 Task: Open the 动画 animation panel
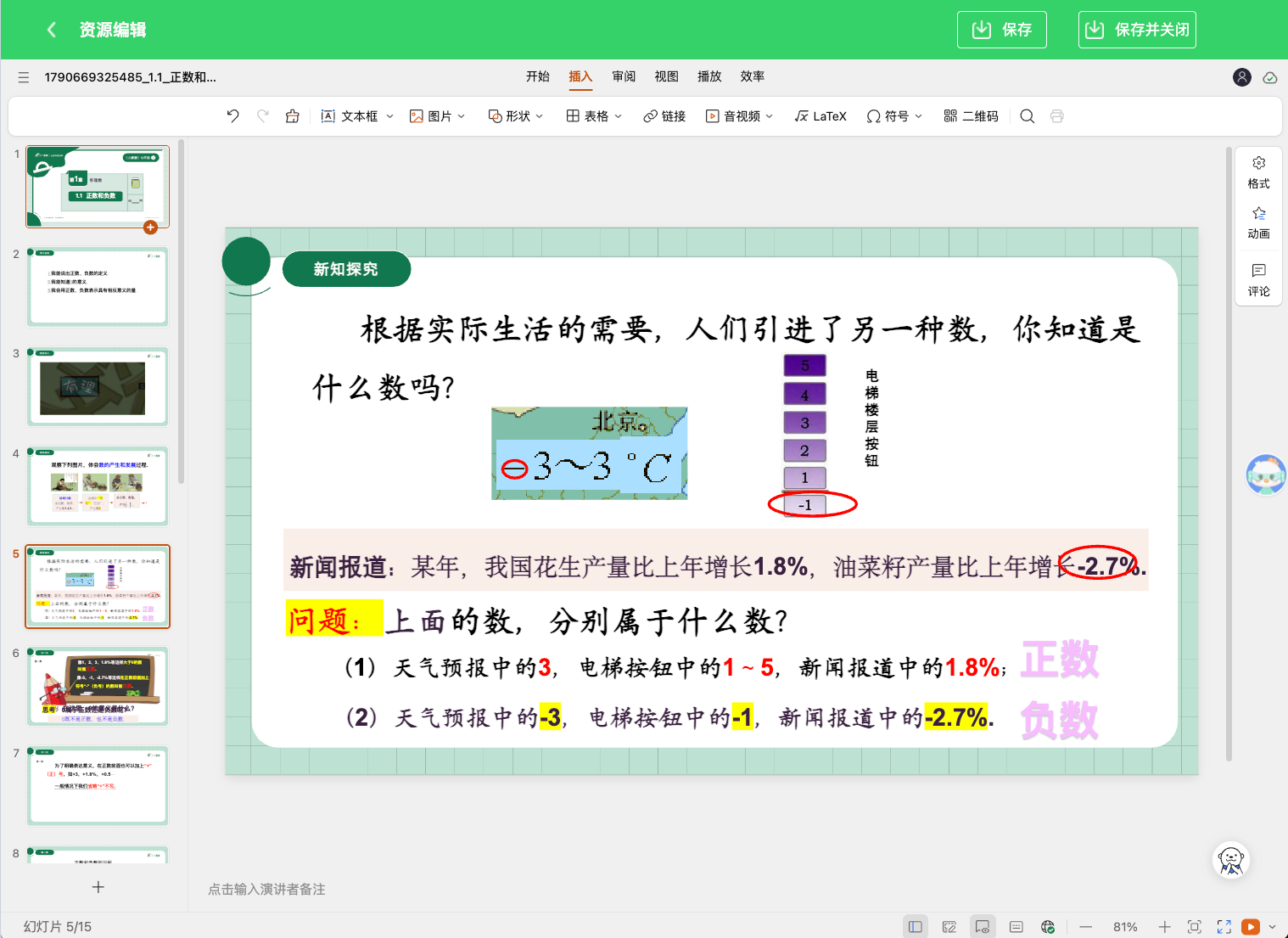[x=1259, y=222]
